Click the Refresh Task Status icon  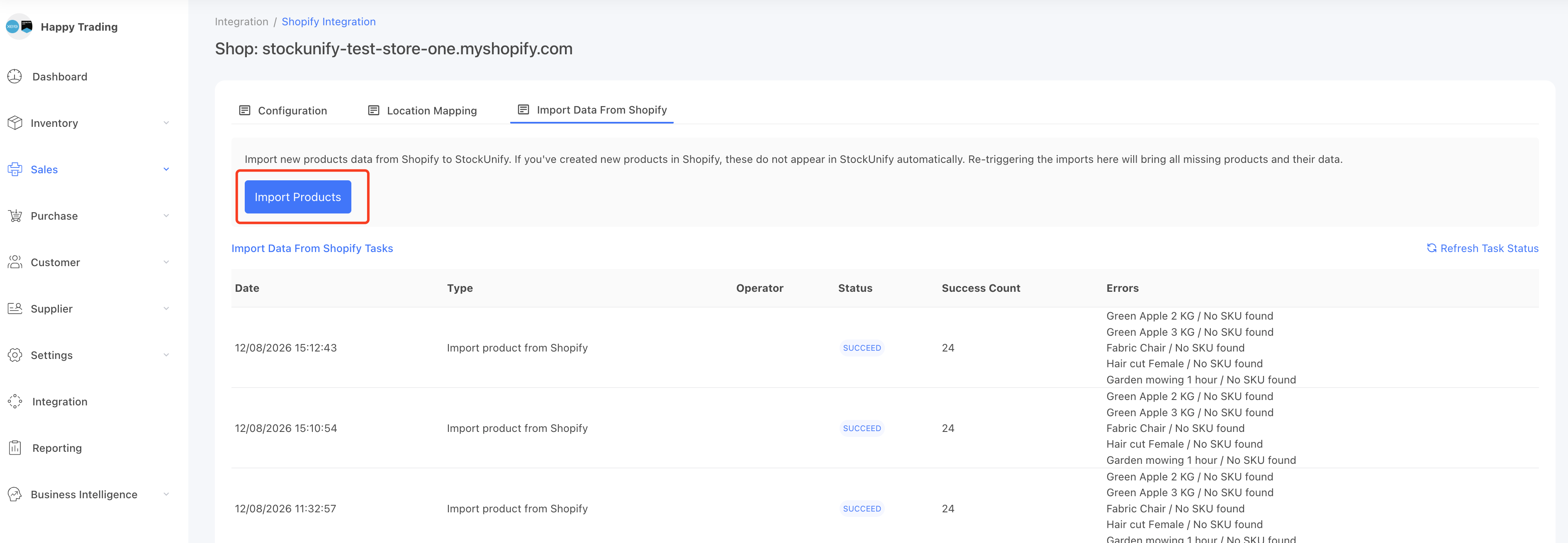pos(1432,248)
